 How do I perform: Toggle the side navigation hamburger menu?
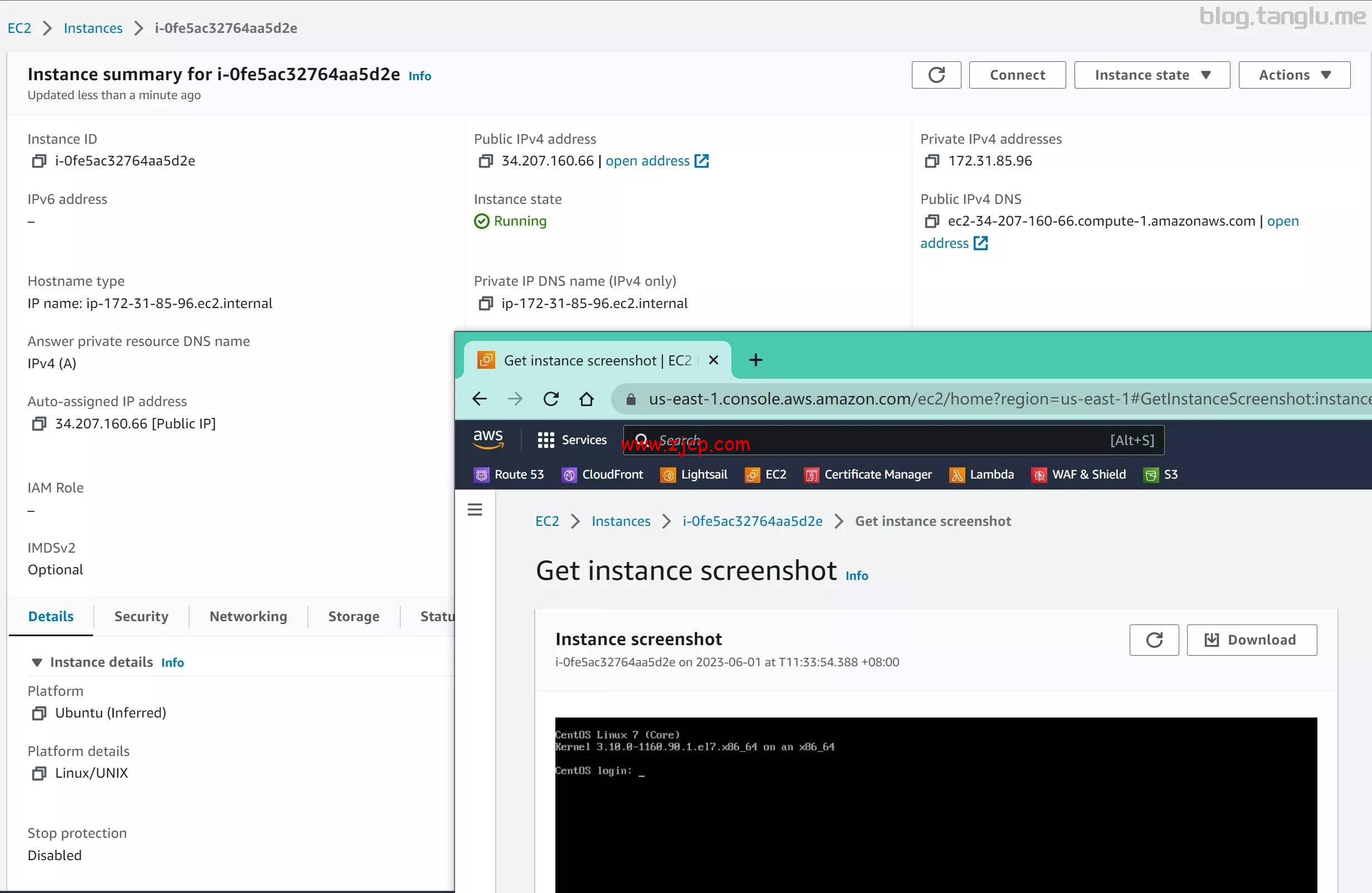point(475,510)
